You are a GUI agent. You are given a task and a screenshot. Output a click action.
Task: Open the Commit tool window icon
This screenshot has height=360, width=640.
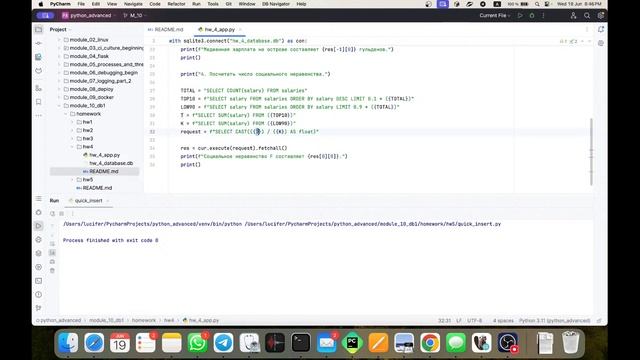[38, 43]
